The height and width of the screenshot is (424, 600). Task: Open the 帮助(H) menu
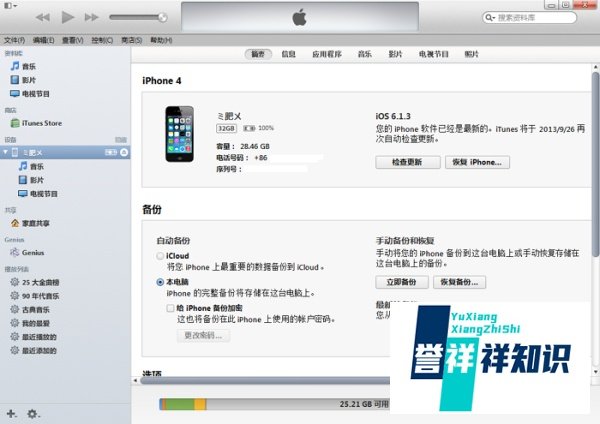(161, 40)
